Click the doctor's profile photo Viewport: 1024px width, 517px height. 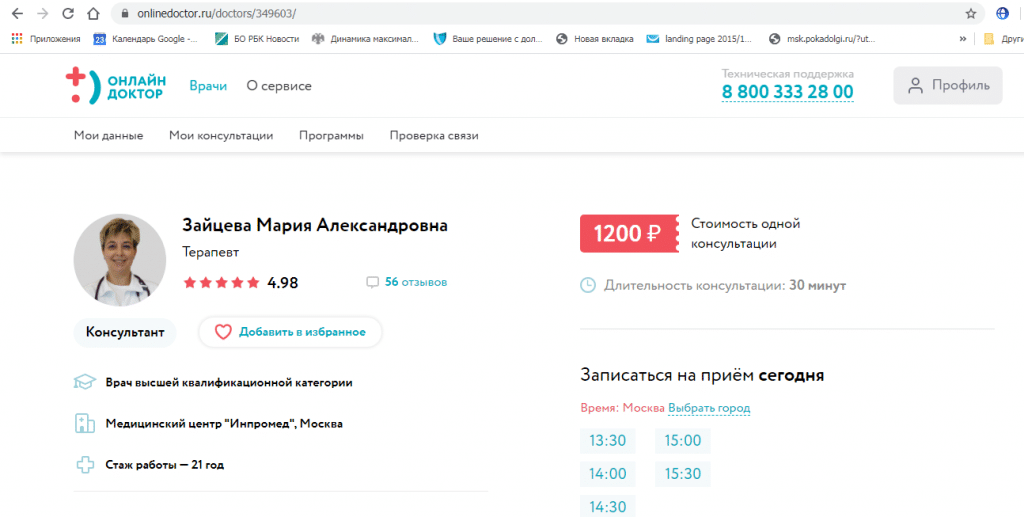(120, 260)
